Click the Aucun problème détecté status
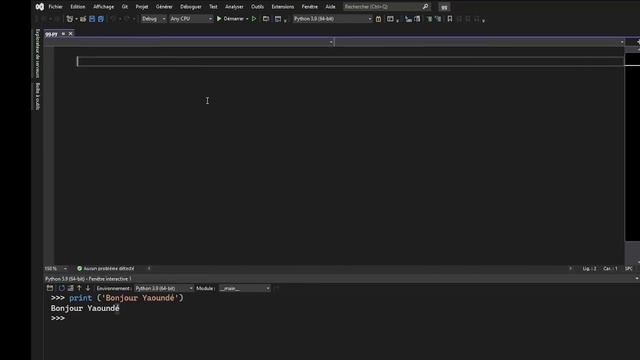640x360 pixels. pyautogui.click(x=109, y=269)
